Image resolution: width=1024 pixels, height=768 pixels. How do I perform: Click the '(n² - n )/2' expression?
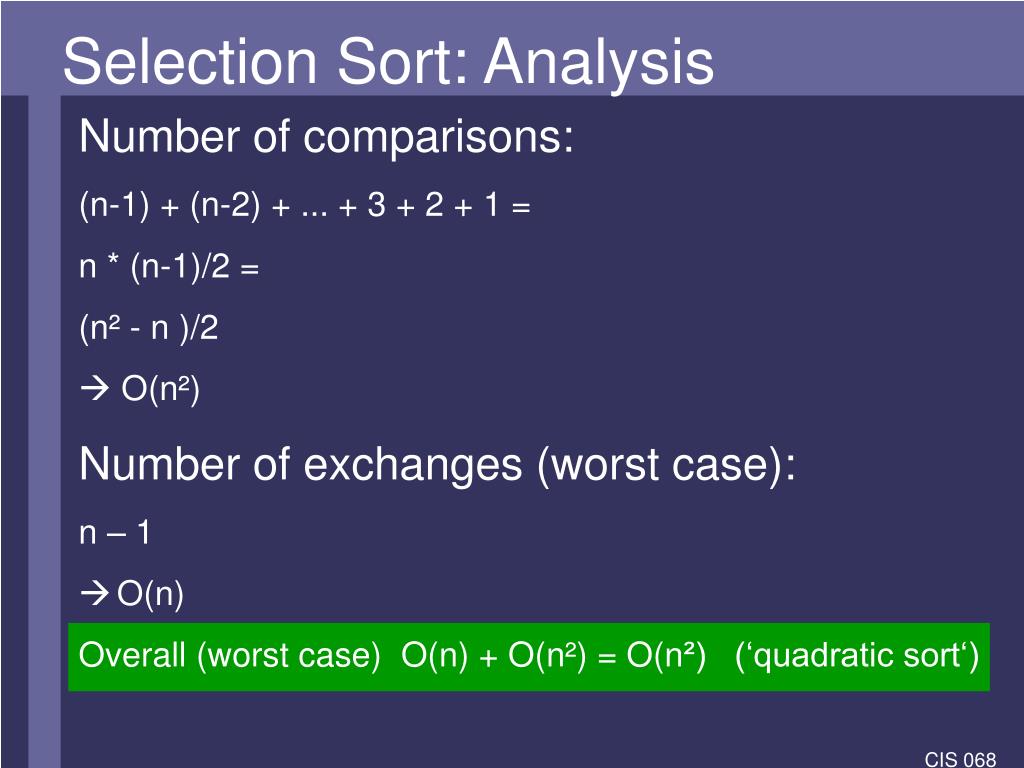(149, 327)
